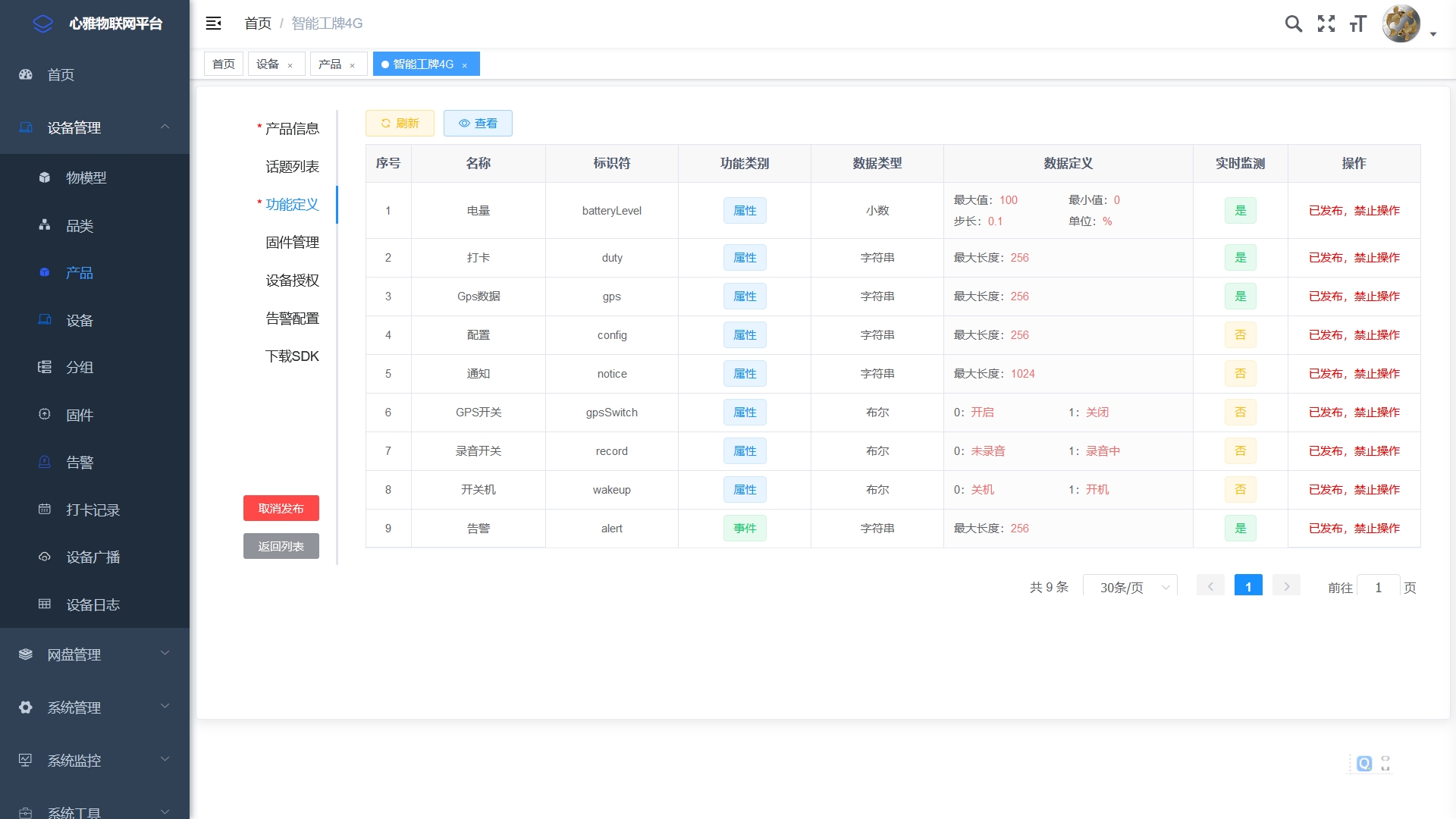Image resolution: width=1456 pixels, height=819 pixels.
Task: Select 固件管理 in the product menu
Action: pos(292,243)
